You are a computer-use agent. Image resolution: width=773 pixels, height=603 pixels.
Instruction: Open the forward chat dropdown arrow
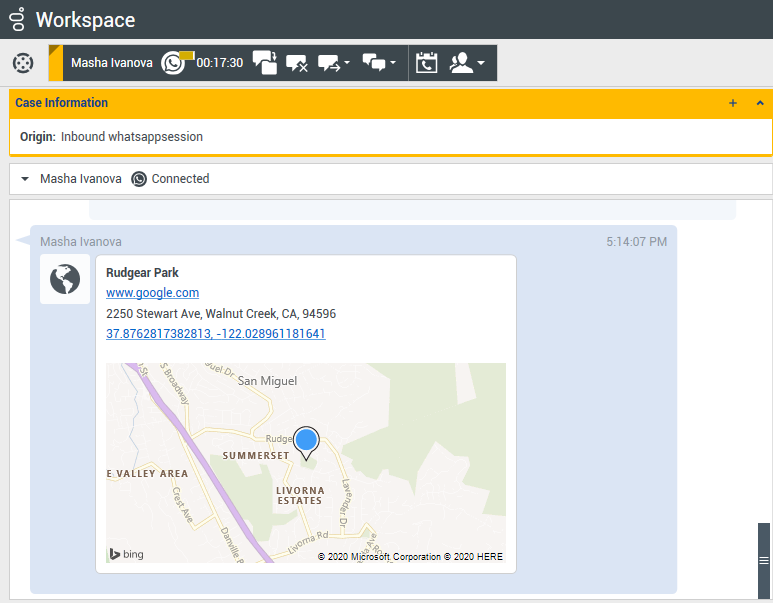coord(346,63)
